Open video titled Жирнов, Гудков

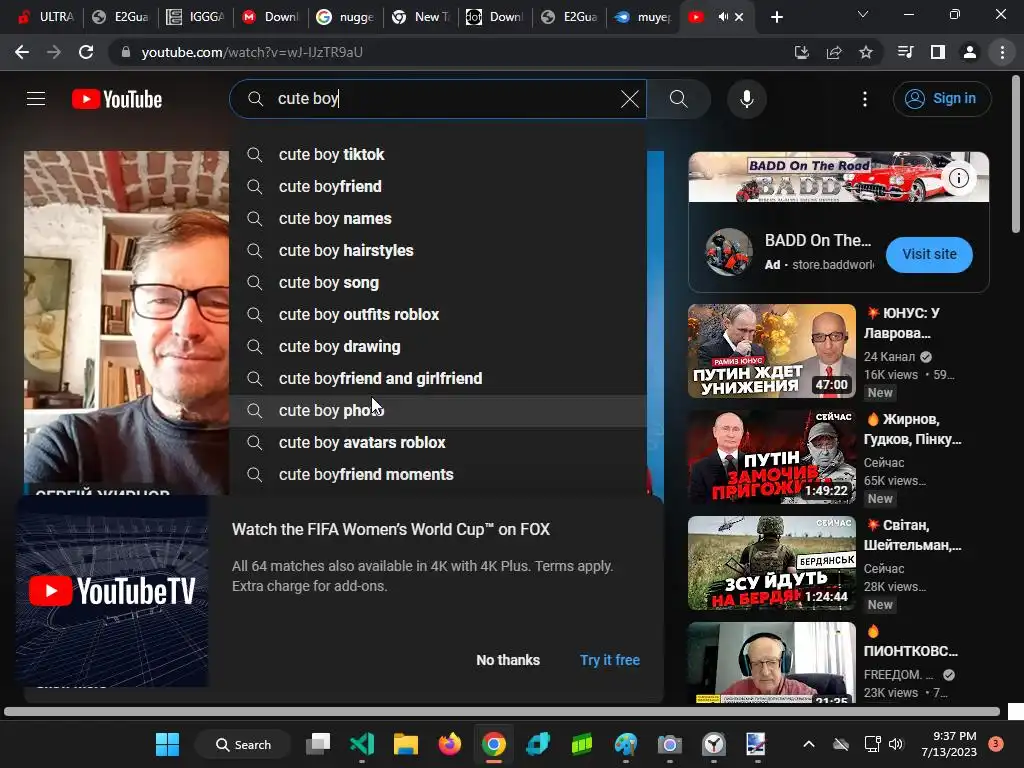click(913, 429)
